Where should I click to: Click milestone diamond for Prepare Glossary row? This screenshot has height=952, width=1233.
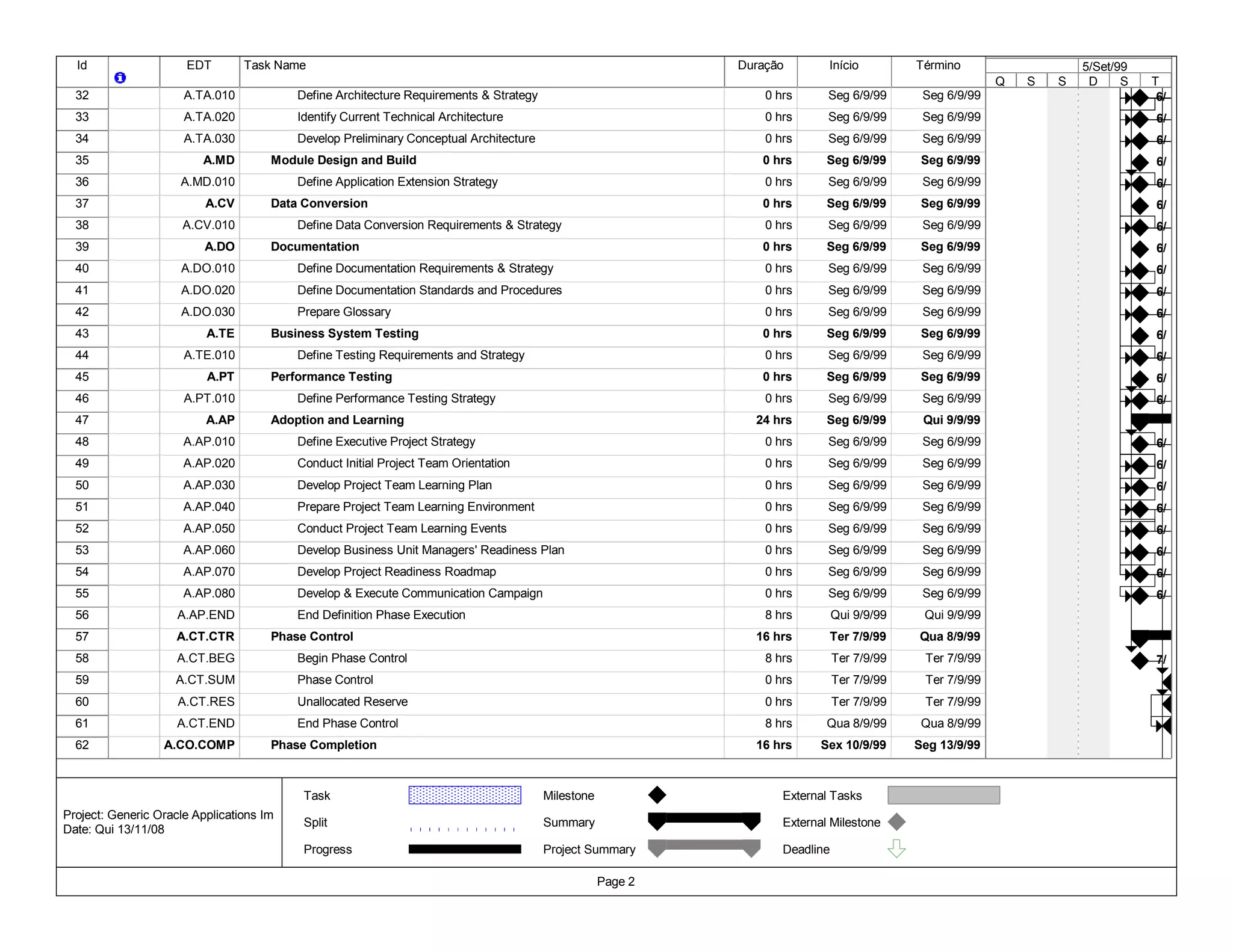click(x=1140, y=314)
